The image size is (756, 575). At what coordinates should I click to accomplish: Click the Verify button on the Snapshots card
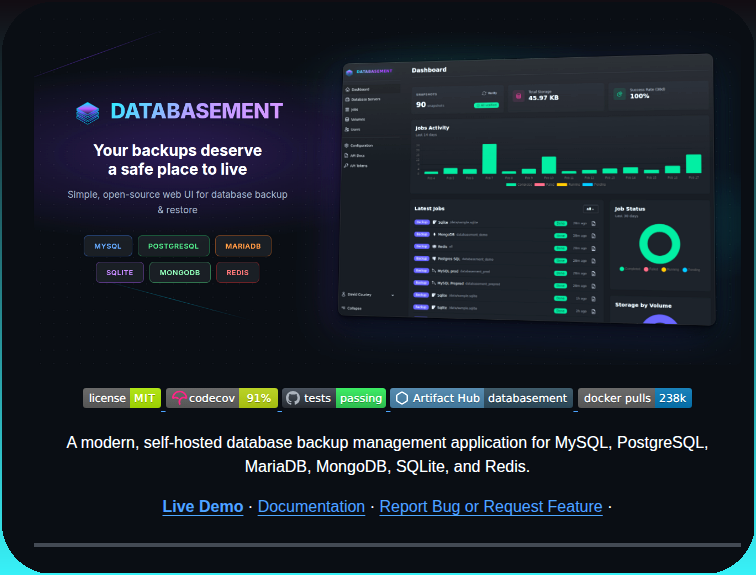click(x=490, y=93)
